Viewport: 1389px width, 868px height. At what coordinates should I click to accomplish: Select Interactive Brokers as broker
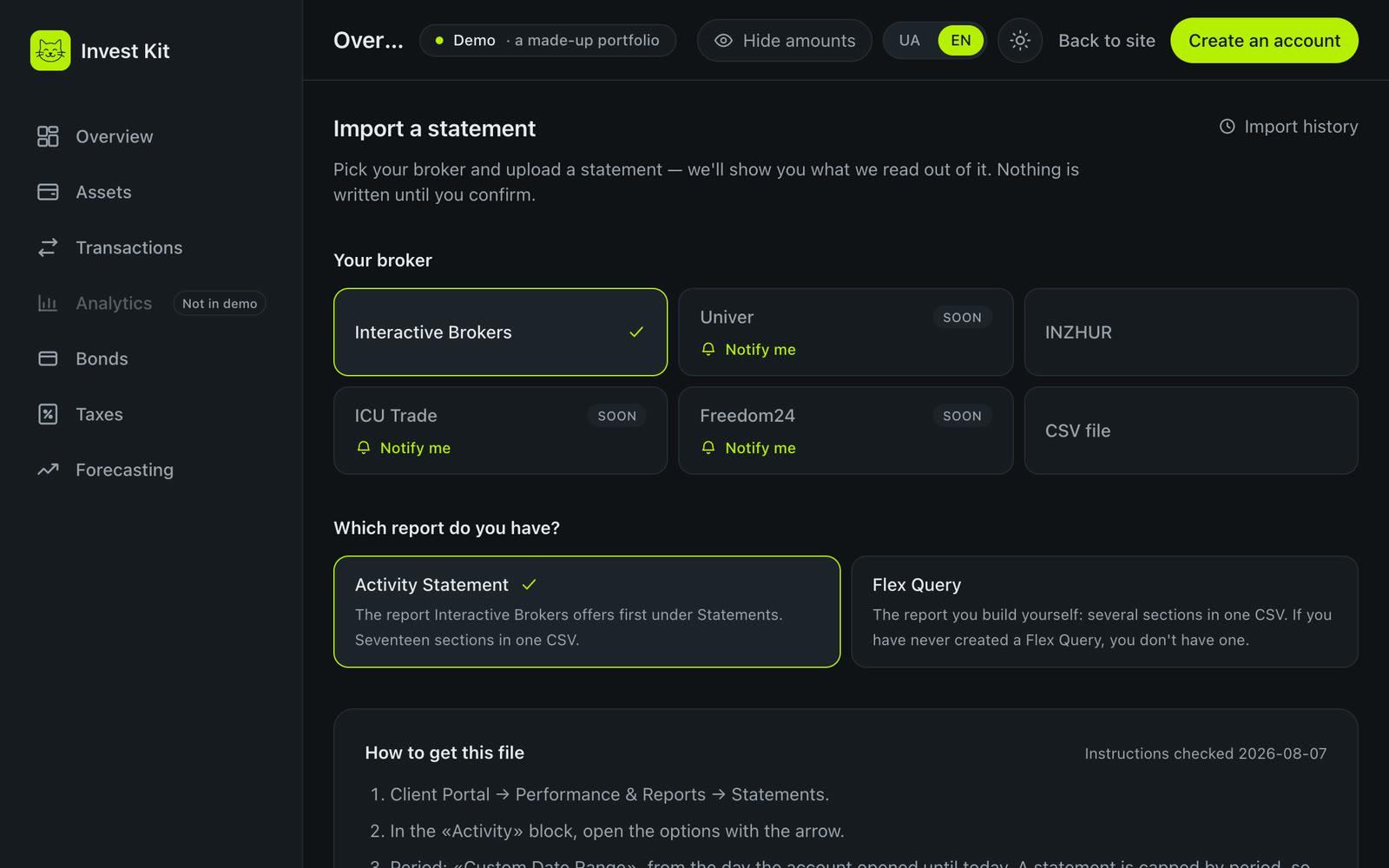[501, 332]
